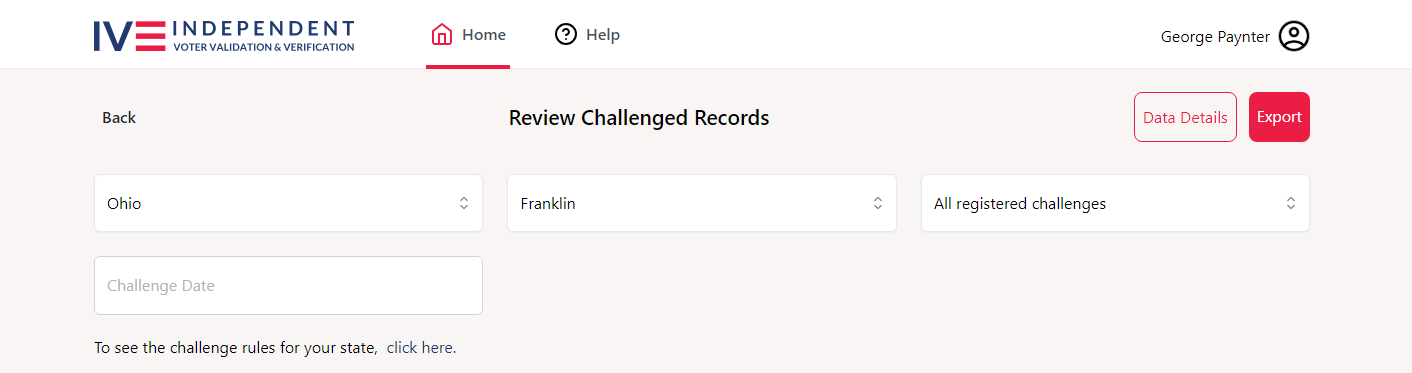Focus the Challenge Date input field

(288, 285)
